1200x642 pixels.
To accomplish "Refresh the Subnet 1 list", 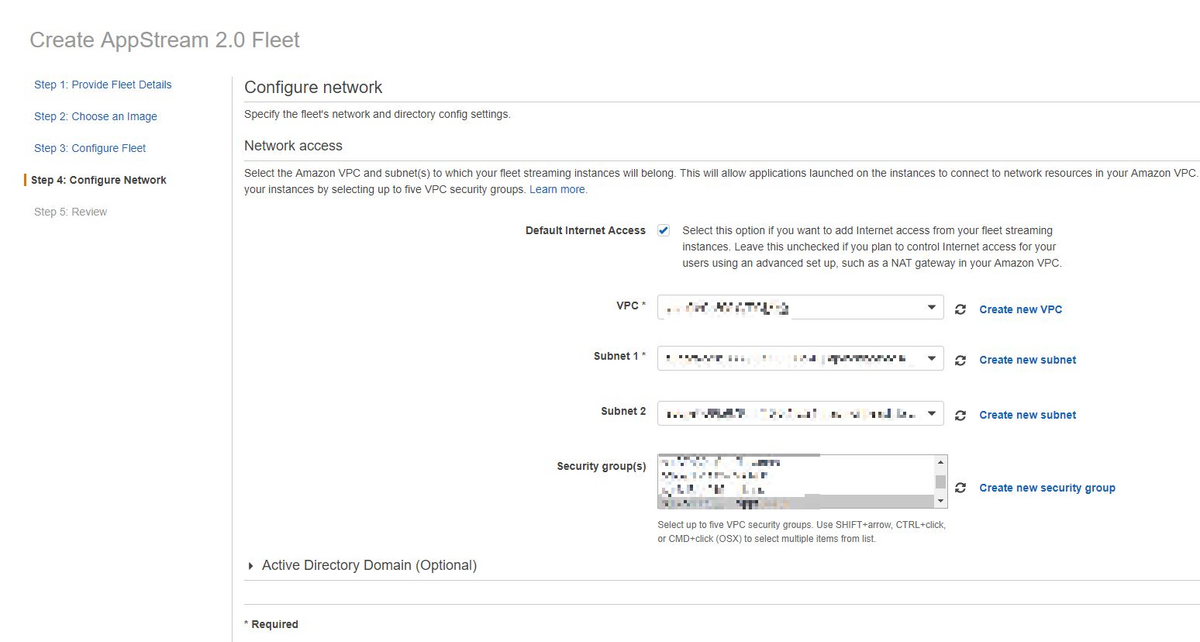I will [961, 360].
